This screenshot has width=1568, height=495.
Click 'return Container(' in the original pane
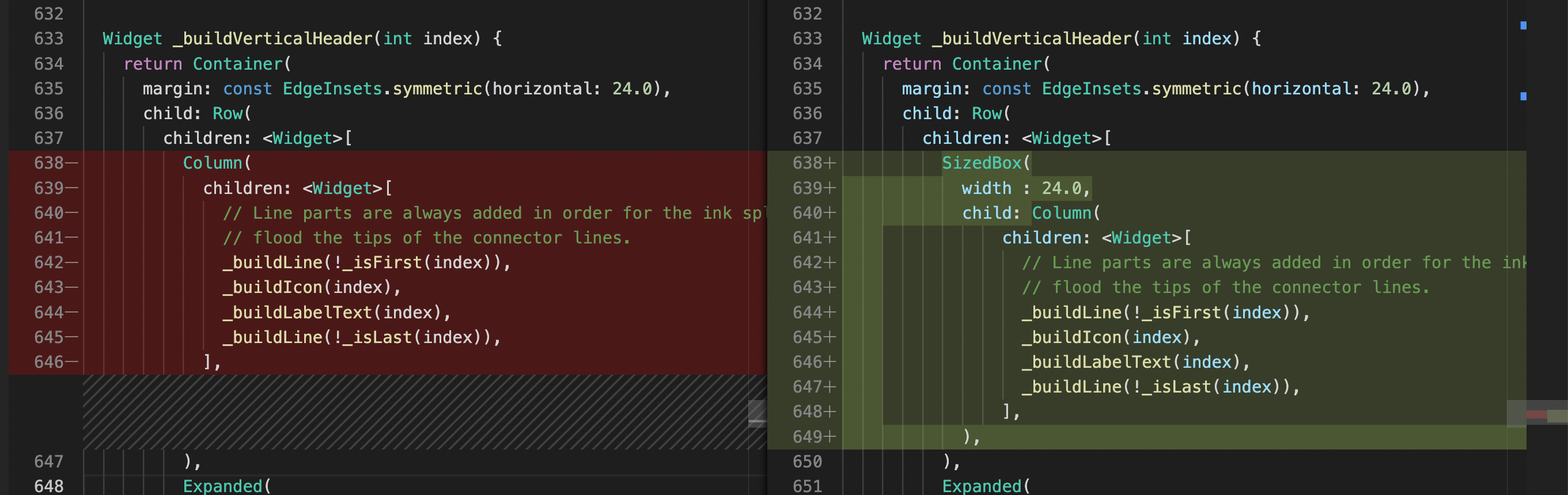[207, 63]
